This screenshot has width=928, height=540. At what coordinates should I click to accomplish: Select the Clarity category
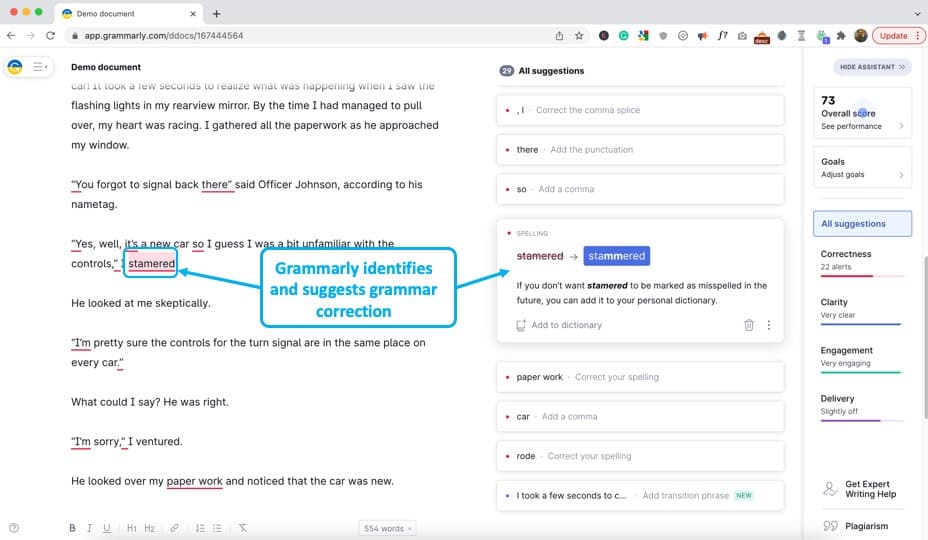[x=862, y=309]
